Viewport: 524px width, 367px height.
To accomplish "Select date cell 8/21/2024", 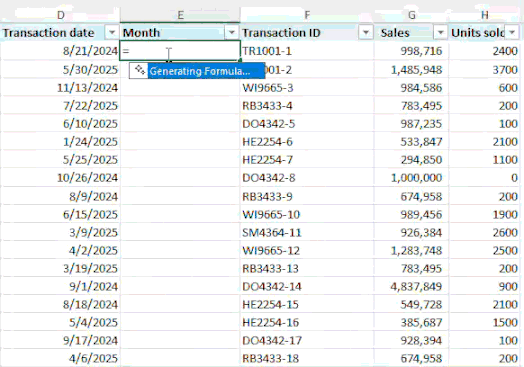I will pyautogui.click(x=60, y=51).
